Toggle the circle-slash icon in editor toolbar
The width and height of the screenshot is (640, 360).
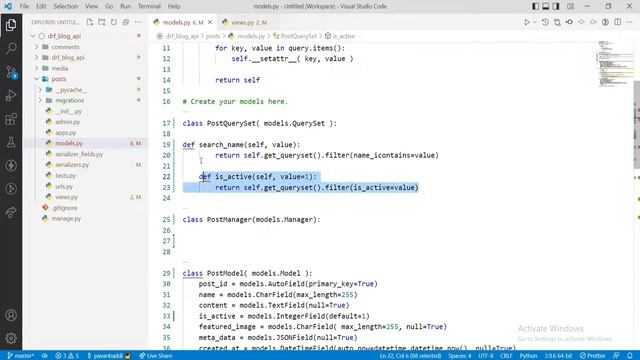coord(605,22)
